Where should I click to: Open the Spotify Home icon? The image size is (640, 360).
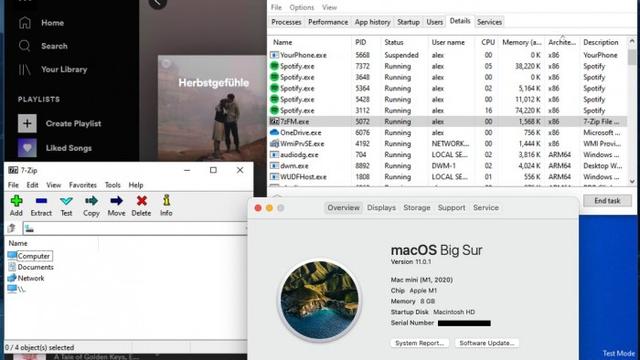[x=24, y=23]
